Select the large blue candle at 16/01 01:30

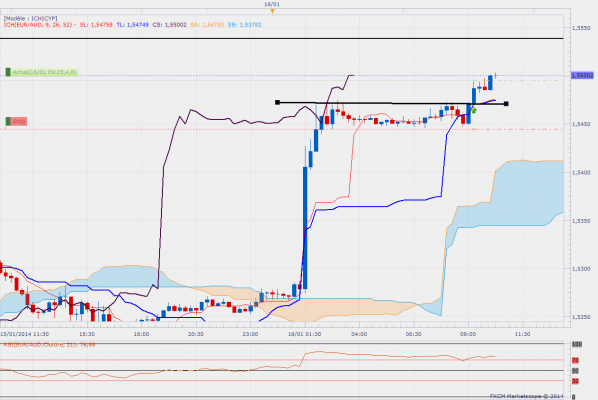[x=305, y=227]
